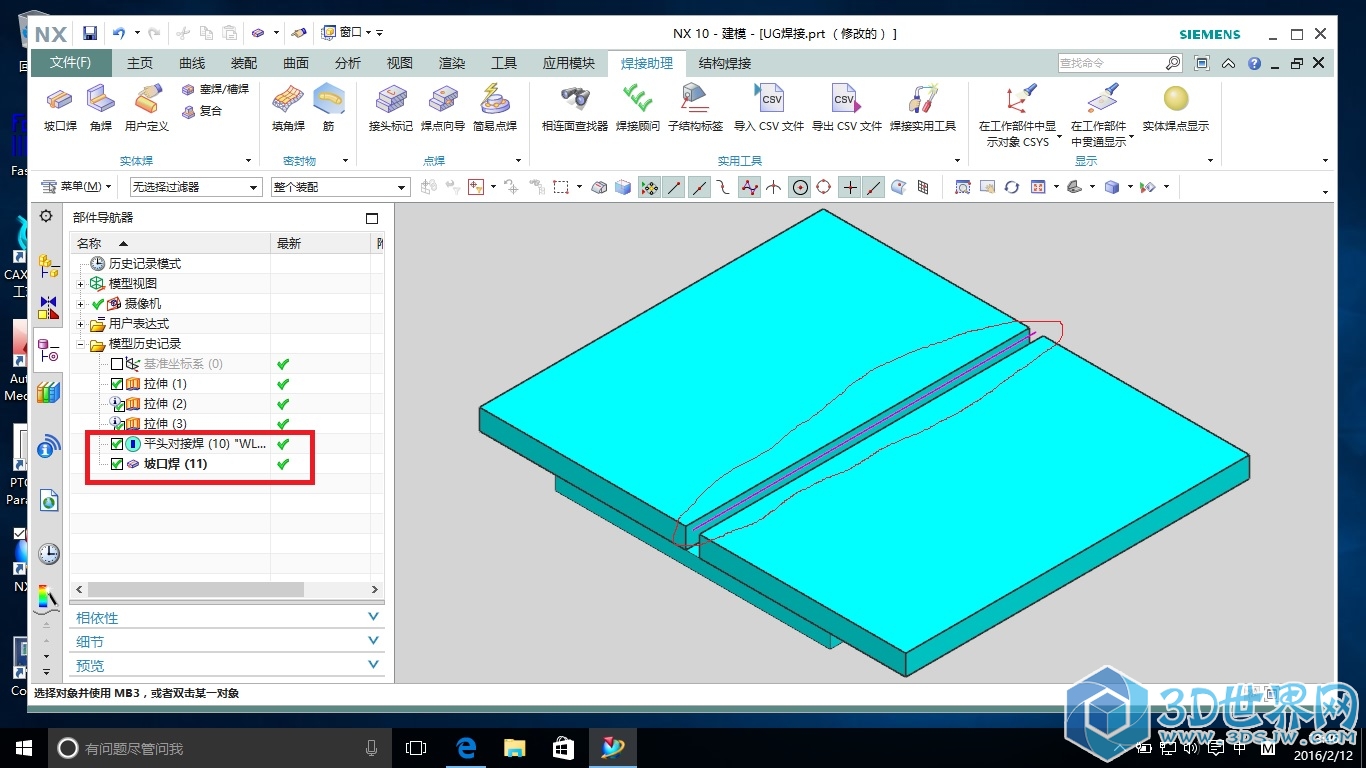Image resolution: width=1366 pixels, height=768 pixels.
Task: Open the 整个装配 scope dropdown
Action: point(341,187)
